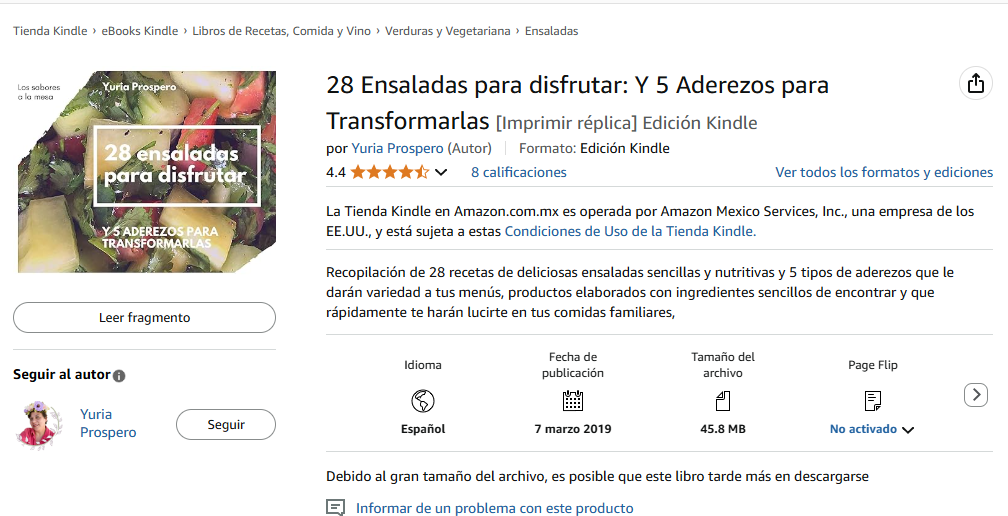The width and height of the screenshot is (1008, 516).
Task: Click the speech bubble report icon
Action: point(335,508)
